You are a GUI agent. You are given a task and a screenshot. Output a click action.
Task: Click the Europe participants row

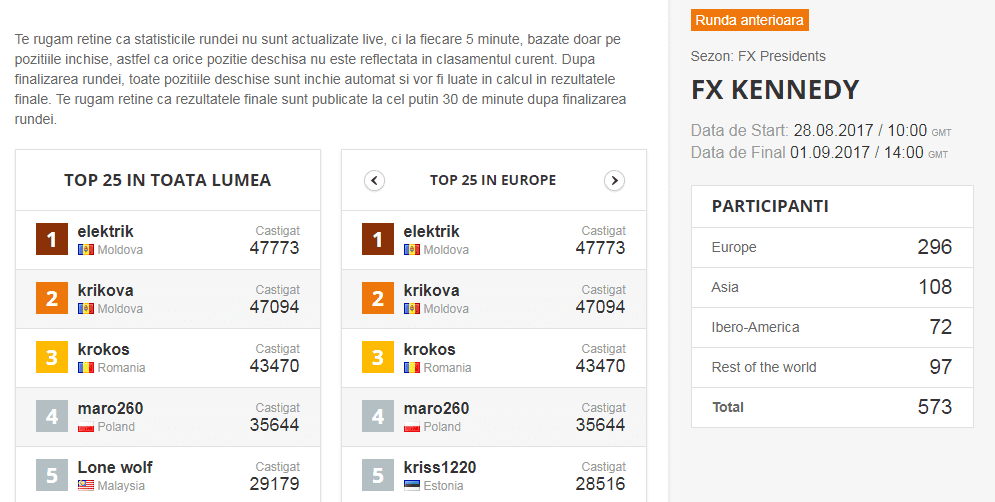click(832, 247)
